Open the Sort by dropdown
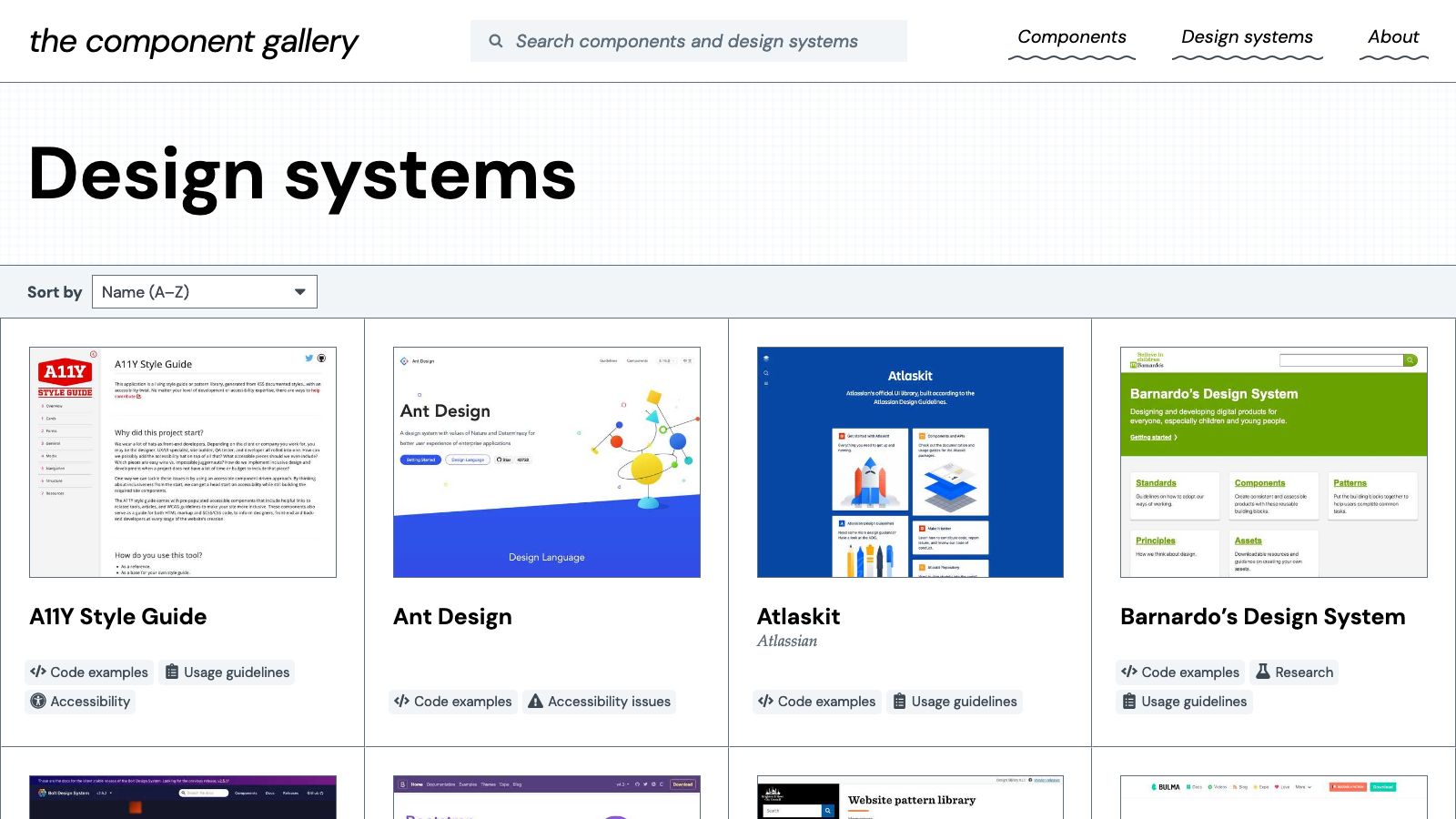Image resolution: width=1456 pixels, height=819 pixels. click(204, 292)
